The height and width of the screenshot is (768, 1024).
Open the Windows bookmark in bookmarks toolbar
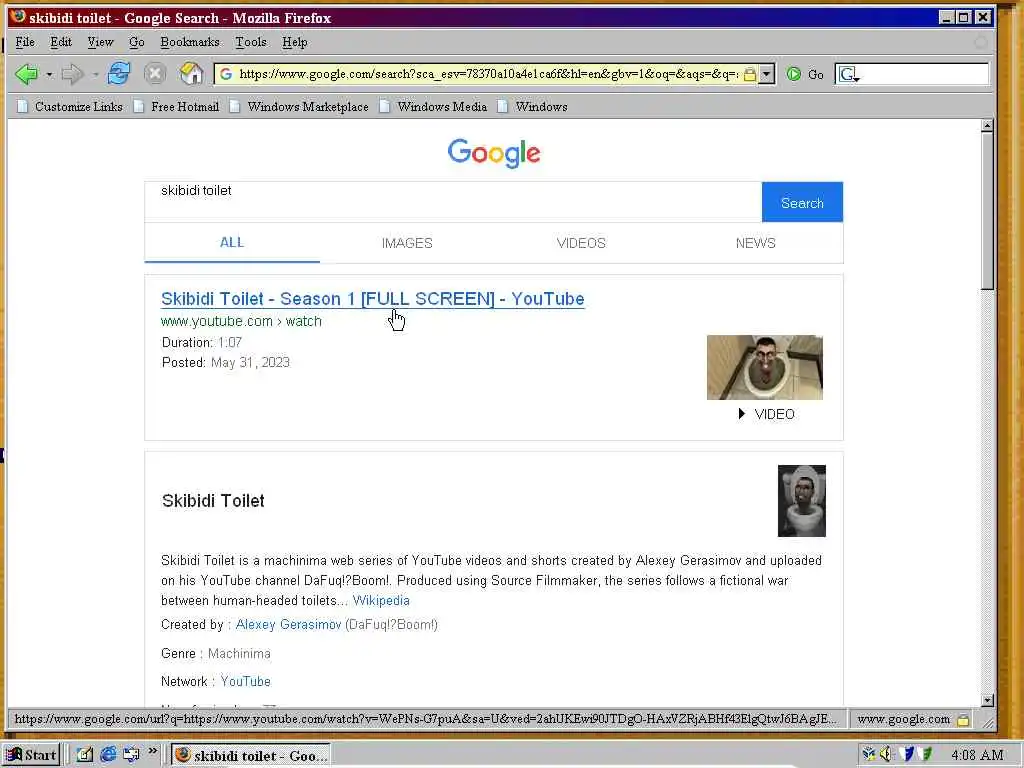pos(532,106)
